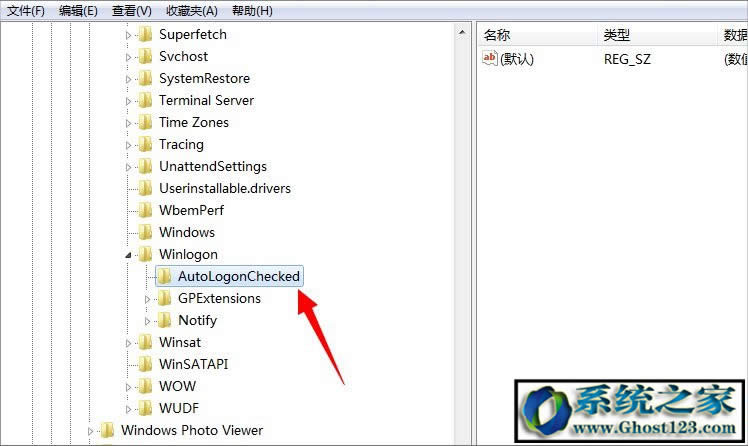Viewport: 748px width, 446px height.
Task: Open the 文件(F) menu
Action: pos(26,10)
